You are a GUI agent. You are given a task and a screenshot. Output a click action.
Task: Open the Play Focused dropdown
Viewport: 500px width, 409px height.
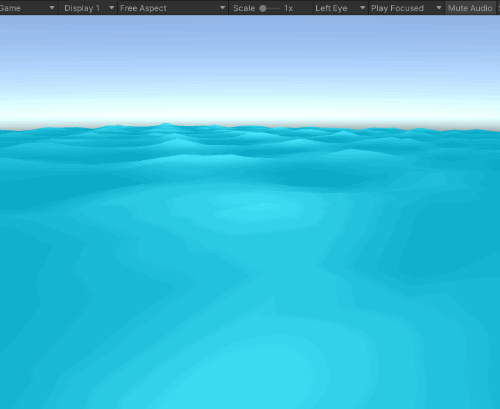(x=407, y=8)
